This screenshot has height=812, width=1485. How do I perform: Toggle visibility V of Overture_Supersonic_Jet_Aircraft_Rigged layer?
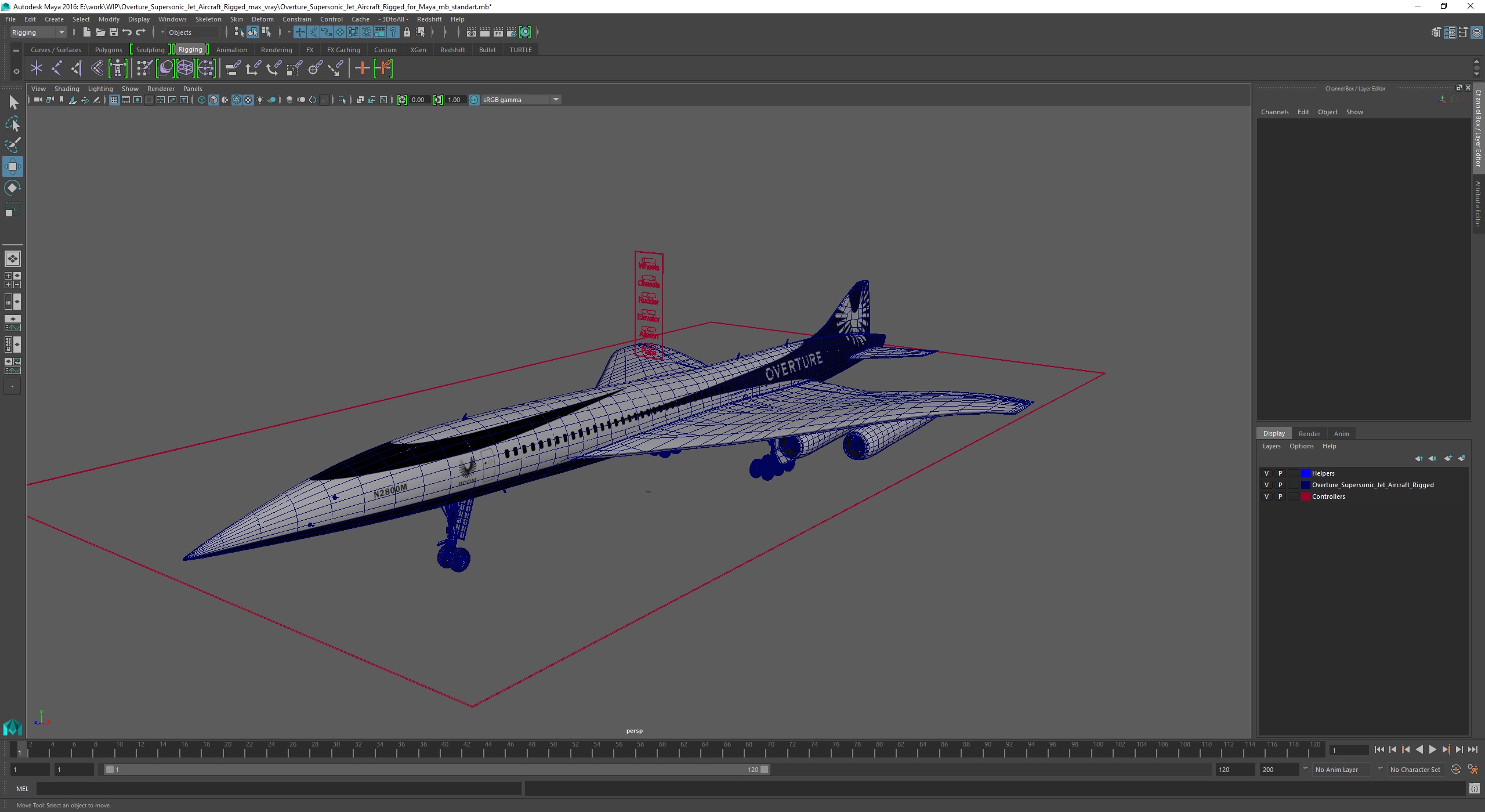click(x=1266, y=485)
